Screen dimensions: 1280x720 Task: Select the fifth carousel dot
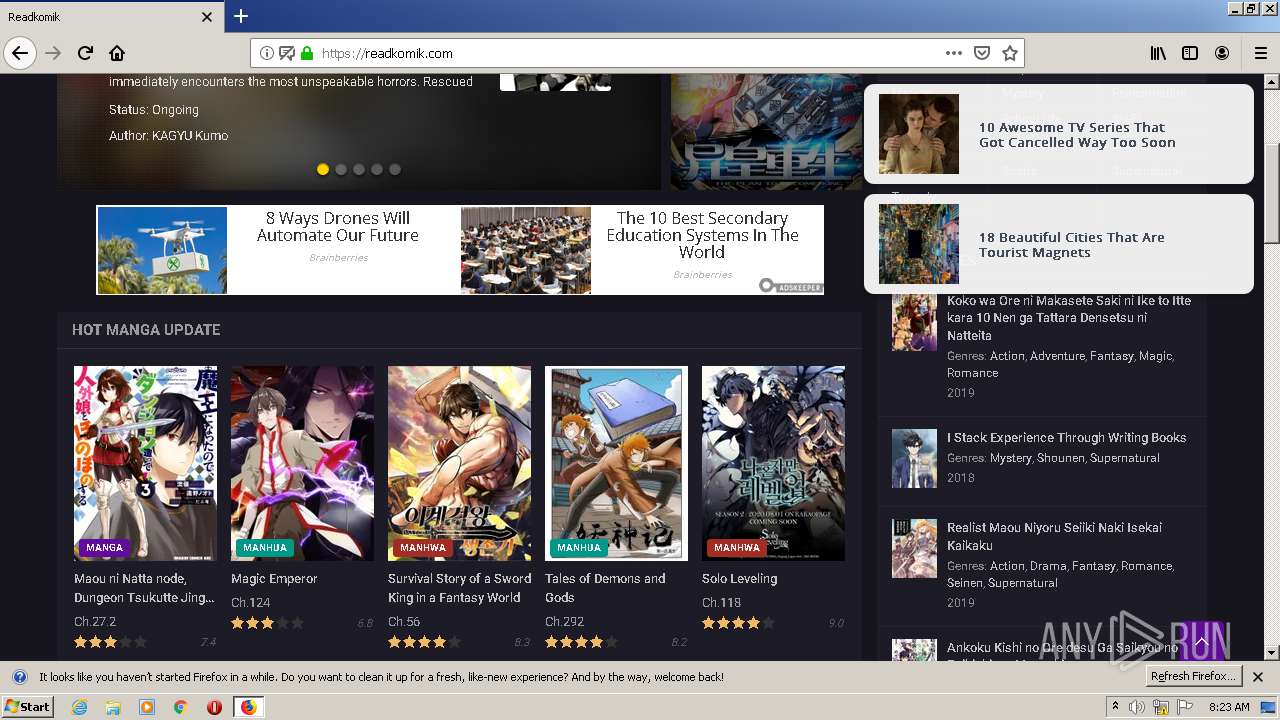[x=395, y=169]
